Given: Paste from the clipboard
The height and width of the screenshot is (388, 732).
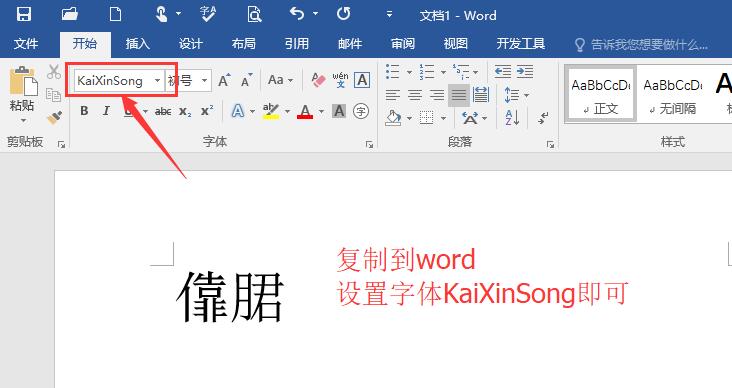Looking at the screenshot, I should [22, 83].
